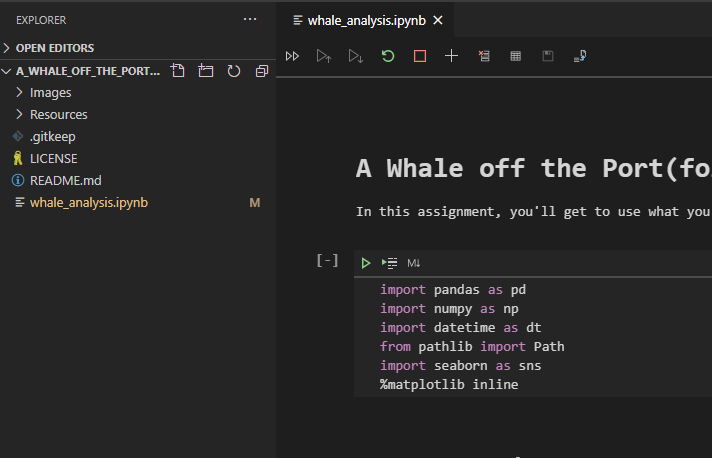Image resolution: width=712 pixels, height=458 pixels.
Task: Click the 'import numpy as np' code line
Action: tap(449, 309)
